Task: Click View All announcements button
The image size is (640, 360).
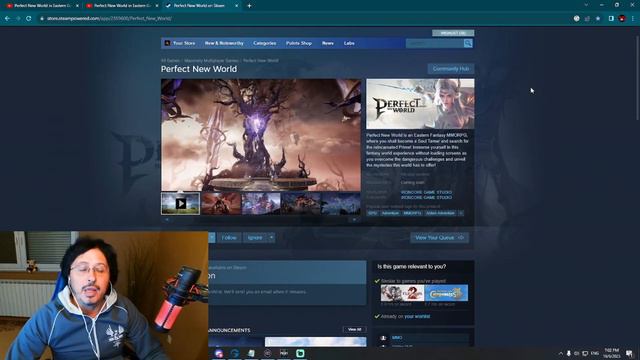Action: point(354,329)
